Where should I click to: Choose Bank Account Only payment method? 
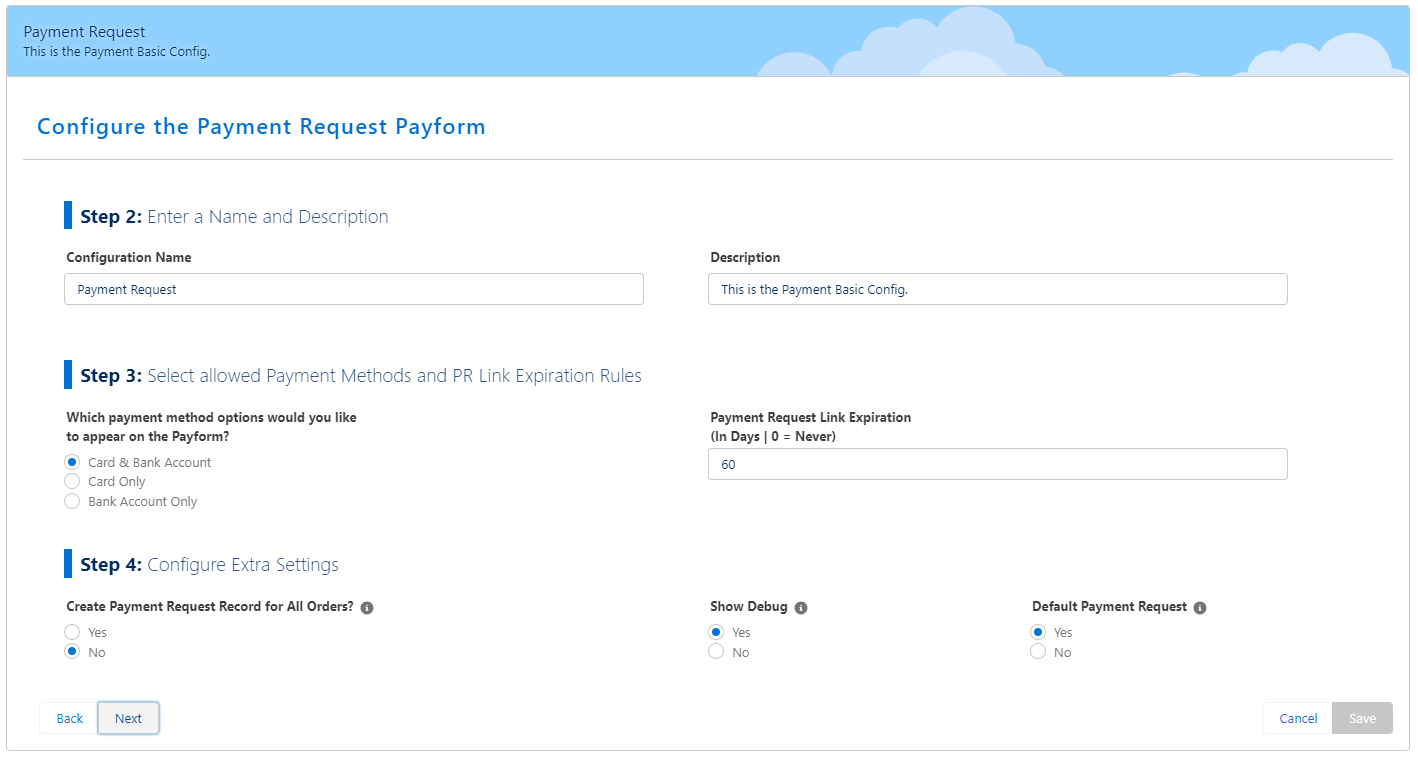click(72, 502)
